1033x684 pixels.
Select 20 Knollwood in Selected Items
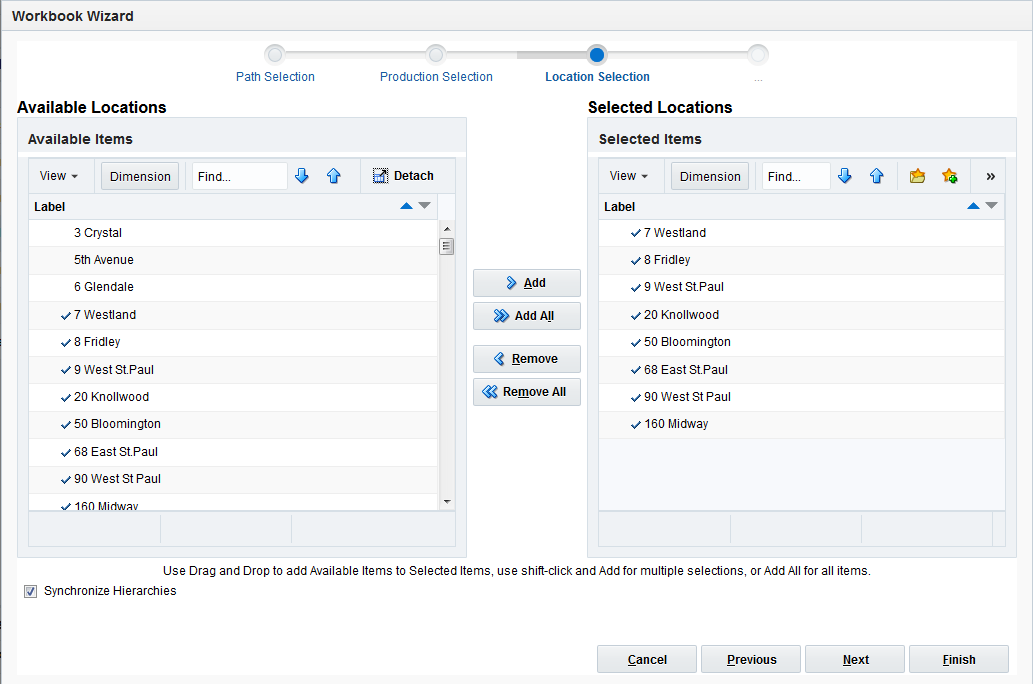tap(802, 315)
